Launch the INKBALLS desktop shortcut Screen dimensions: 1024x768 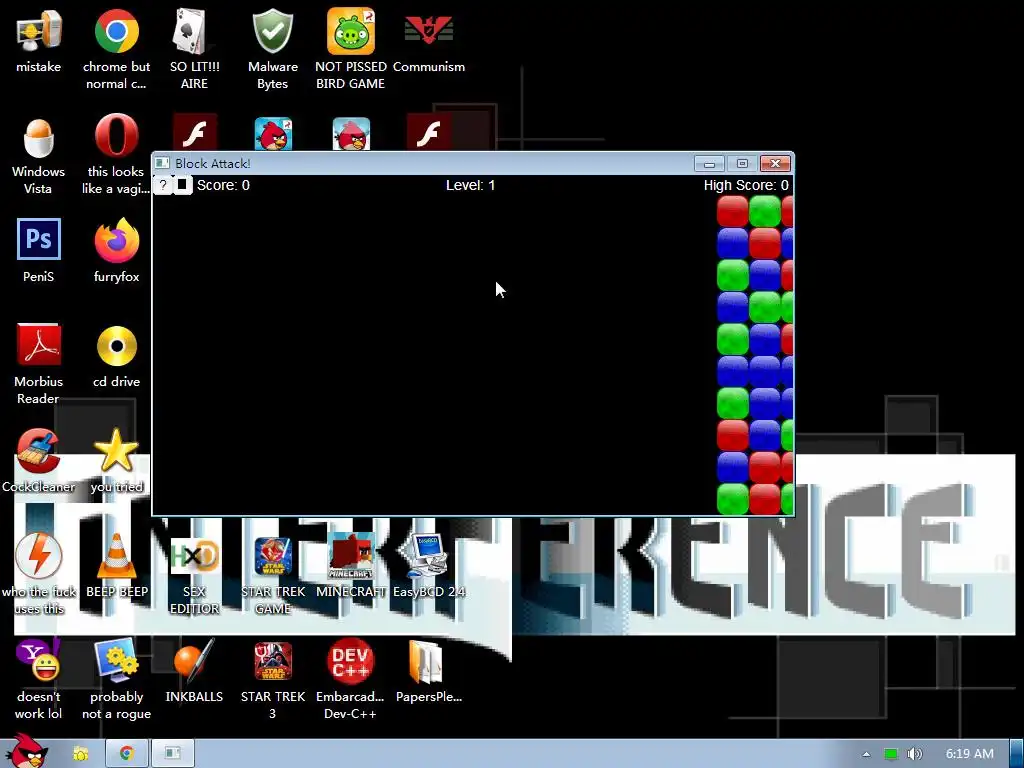194,671
